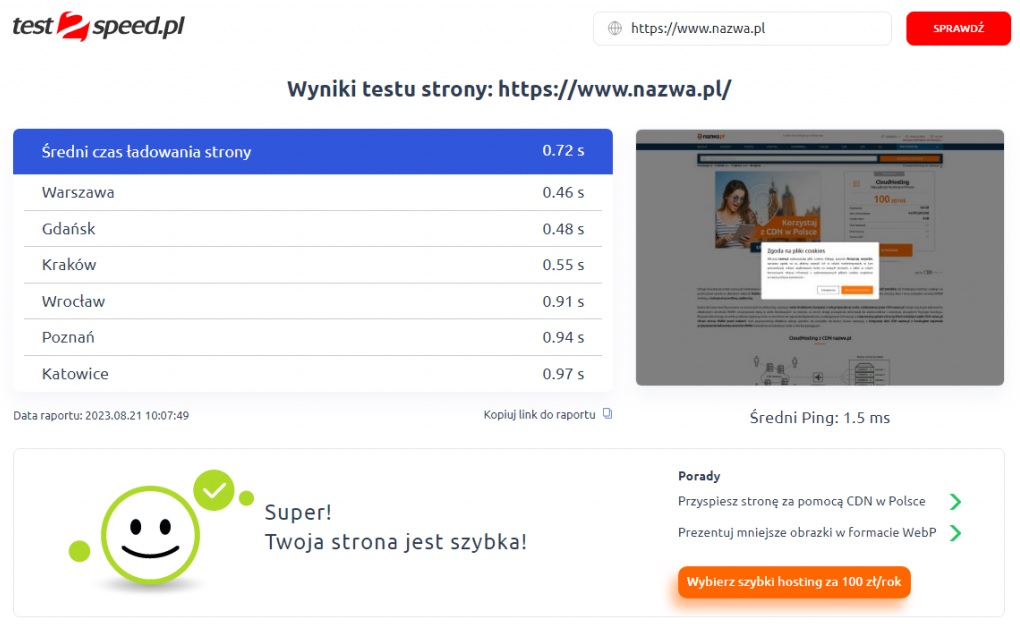This screenshot has height=624, width=1020.
Task: Click green chevron next to CDN tip
Action: pos(955,502)
